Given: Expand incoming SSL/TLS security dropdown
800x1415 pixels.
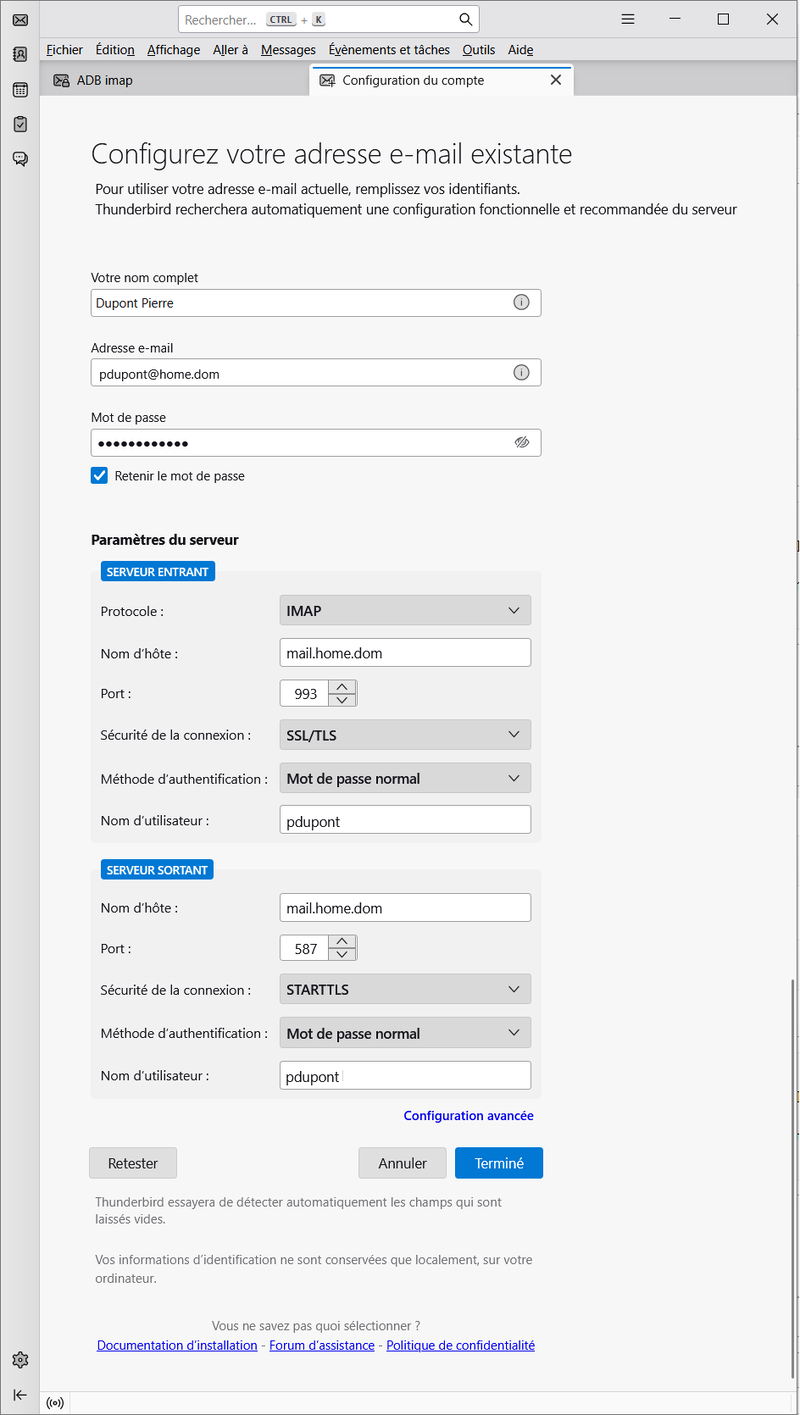Looking at the screenshot, I should [x=404, y=735].
